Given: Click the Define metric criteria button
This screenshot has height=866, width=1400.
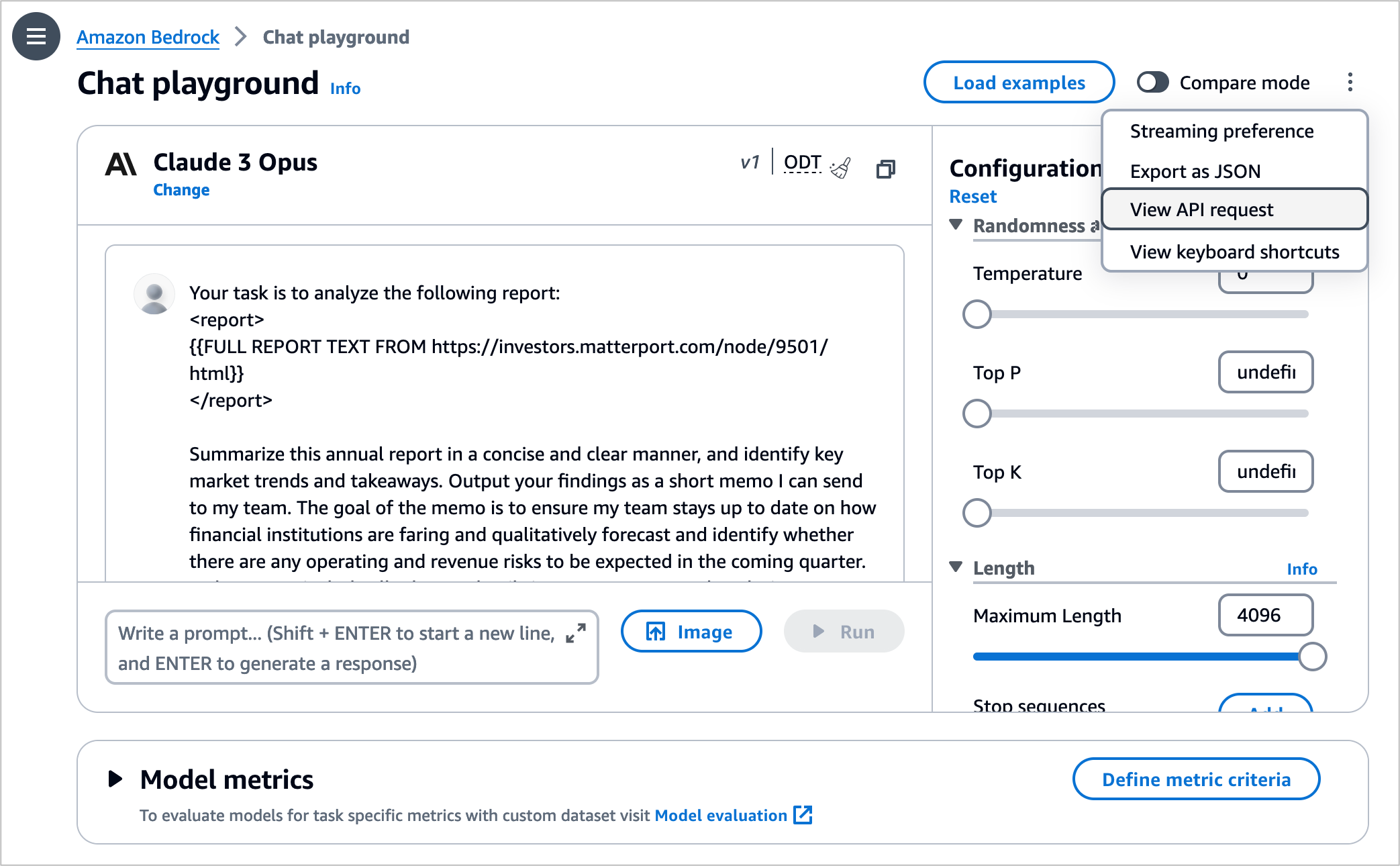Looking at the screenshot, I should (x=1196, y=779).
